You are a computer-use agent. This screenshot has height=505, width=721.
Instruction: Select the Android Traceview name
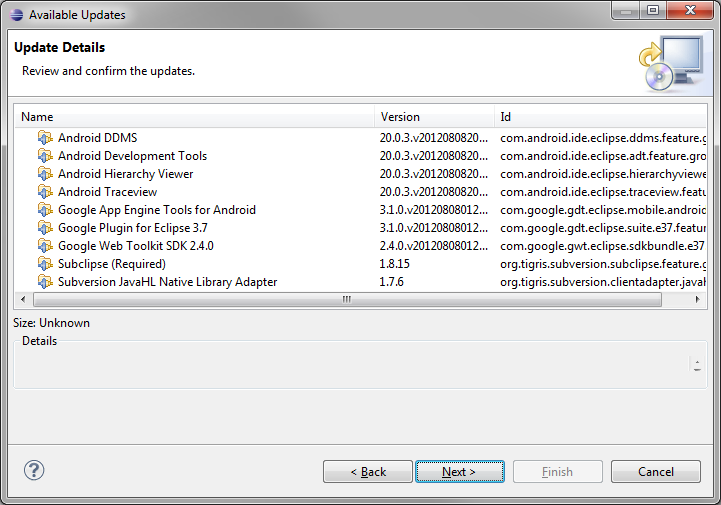[x=107, y=191]
